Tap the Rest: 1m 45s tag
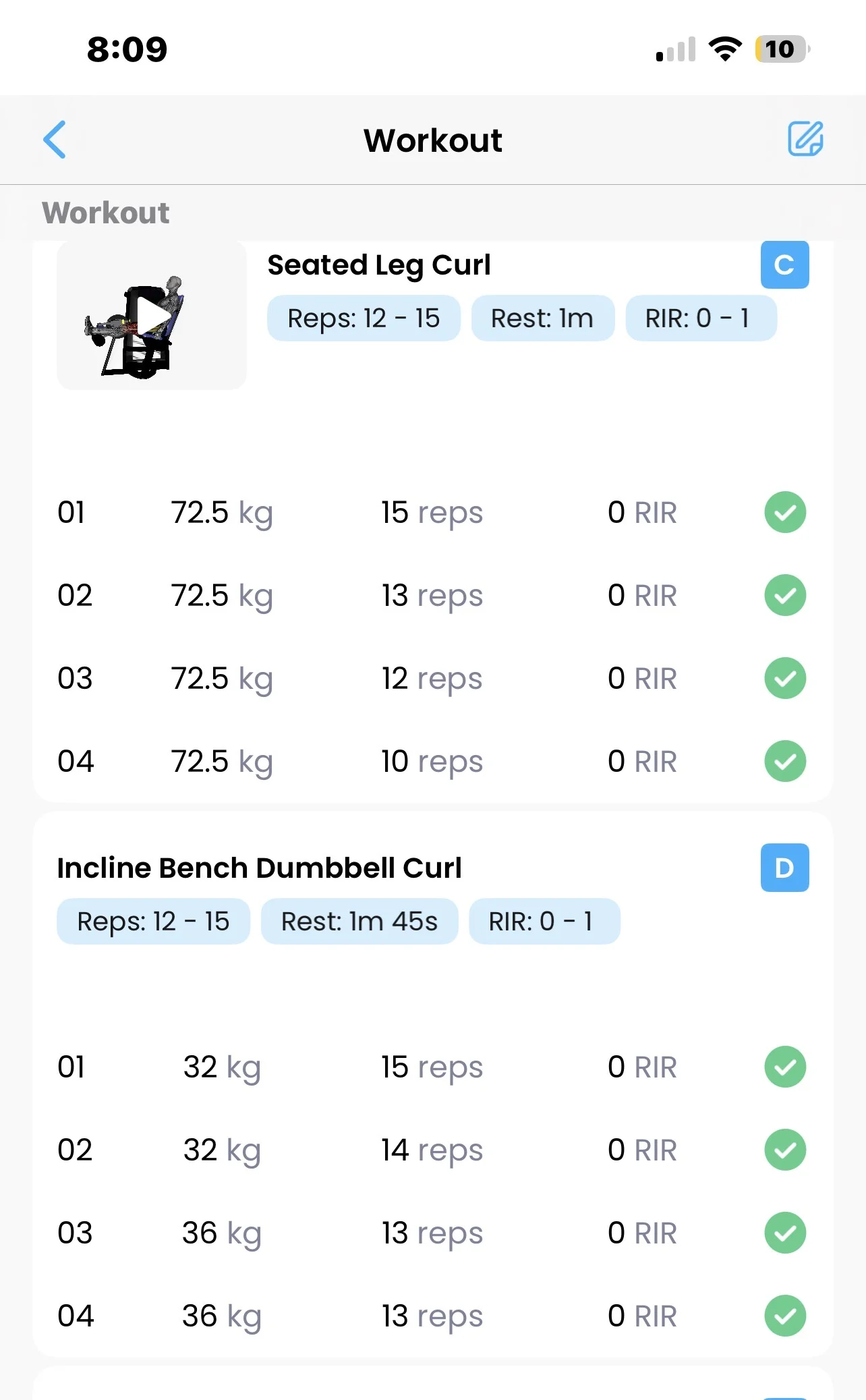 (359, 922)
